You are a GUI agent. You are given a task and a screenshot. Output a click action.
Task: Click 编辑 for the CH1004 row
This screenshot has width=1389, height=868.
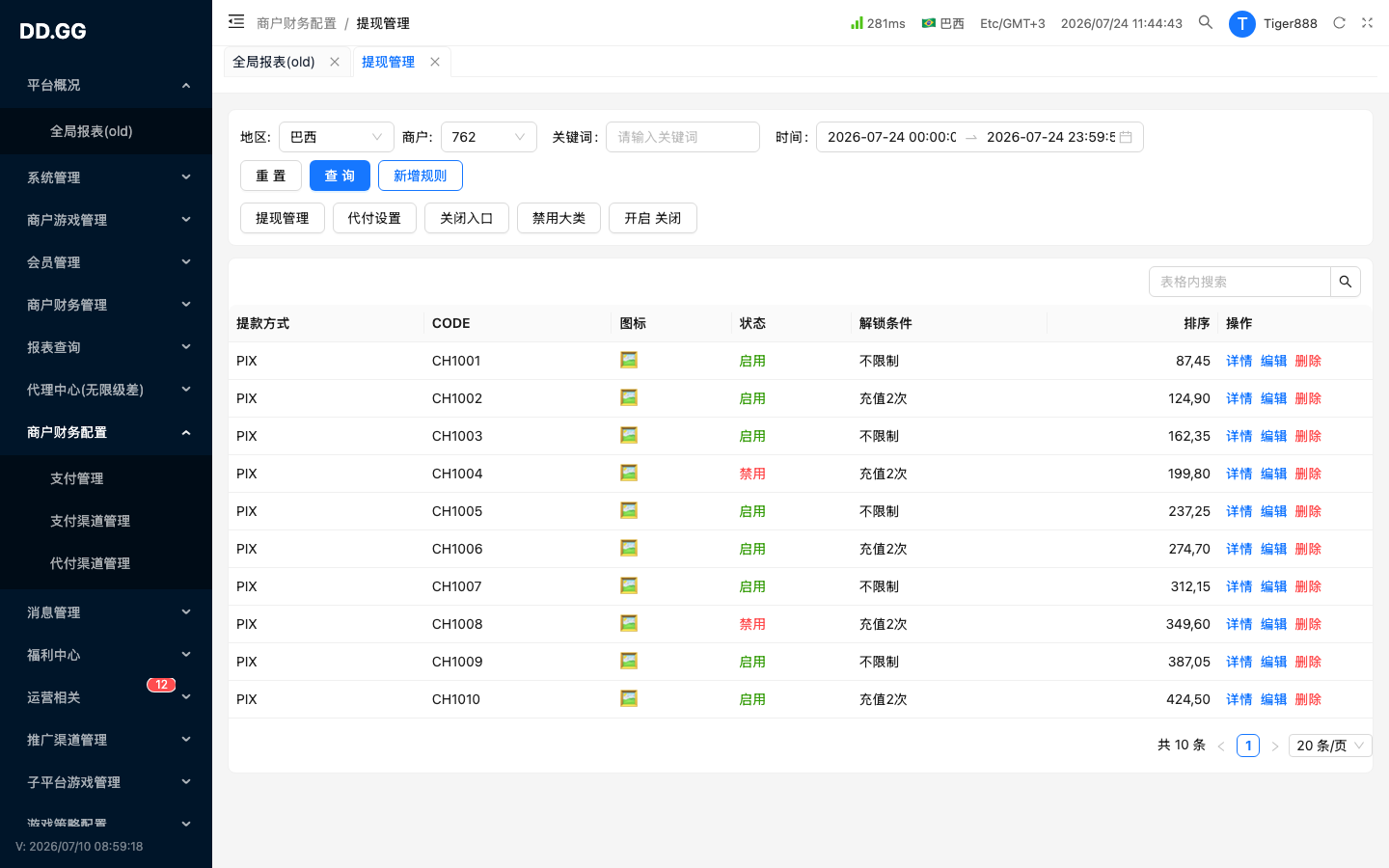click(1273, 474)
